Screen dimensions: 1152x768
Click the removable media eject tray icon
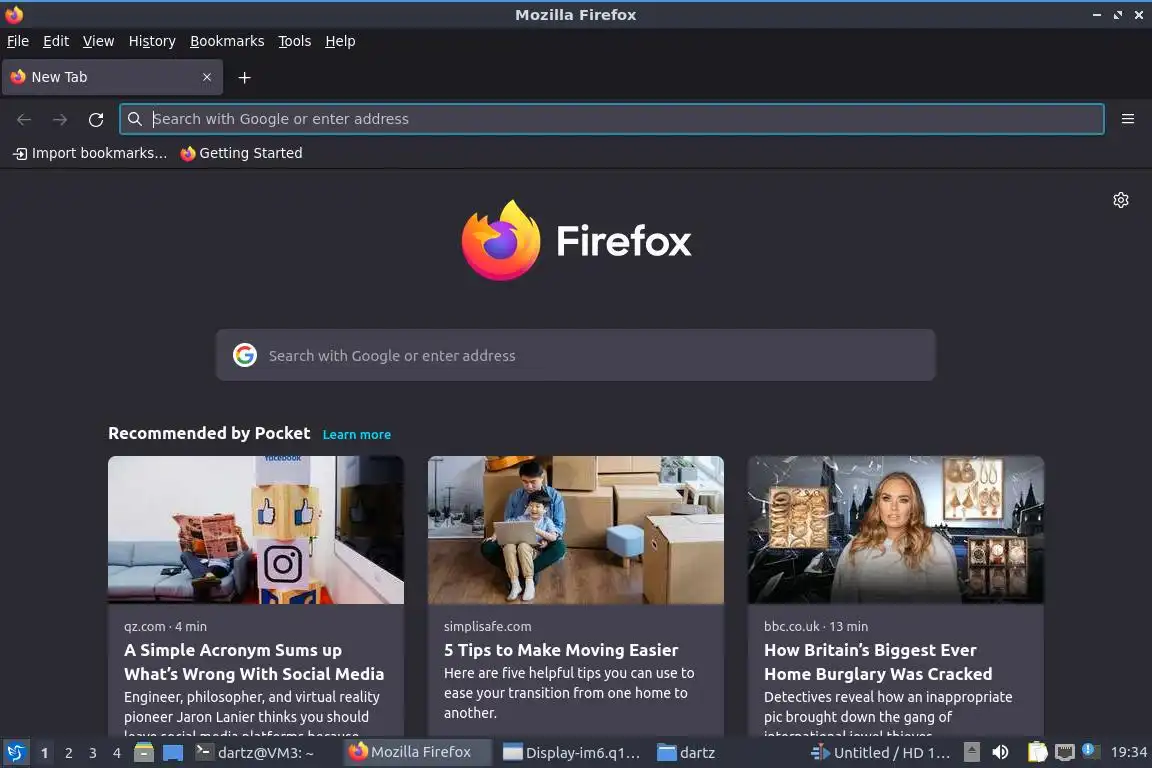coord(971,752)
